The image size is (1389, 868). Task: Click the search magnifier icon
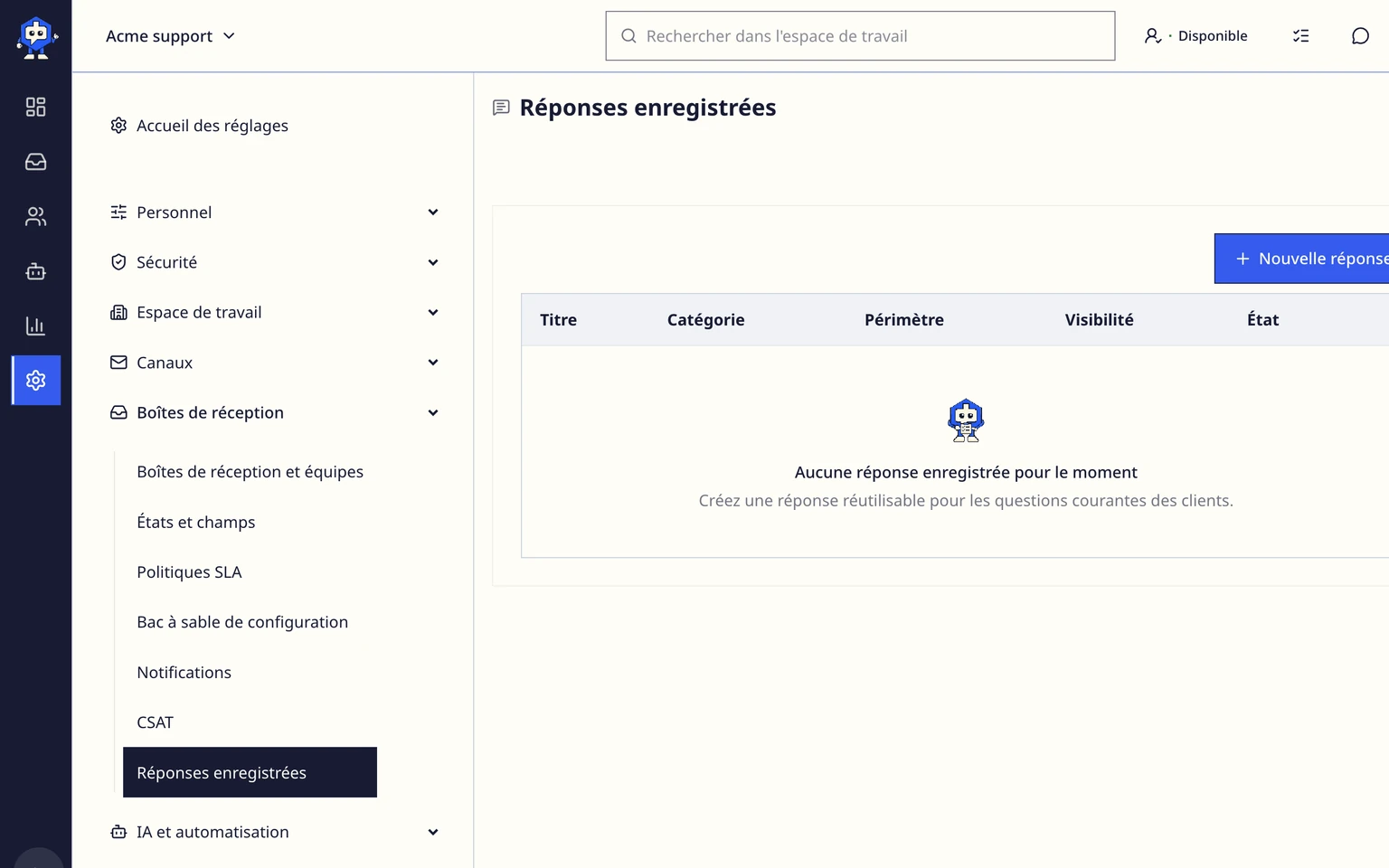click(x=628, y=36)
